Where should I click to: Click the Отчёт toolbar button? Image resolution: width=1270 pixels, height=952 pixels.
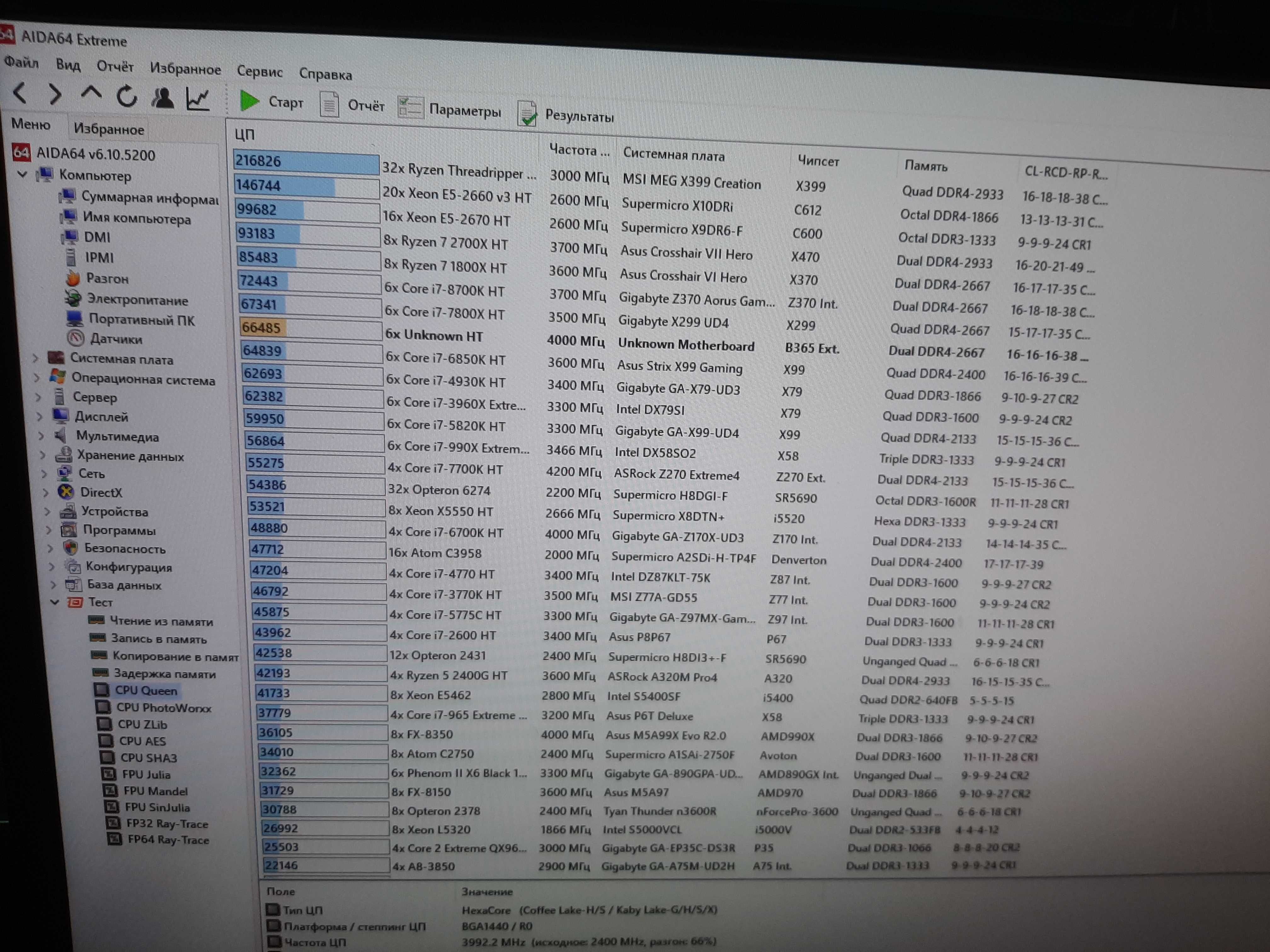pyautogui.click(x=352, y=105)
